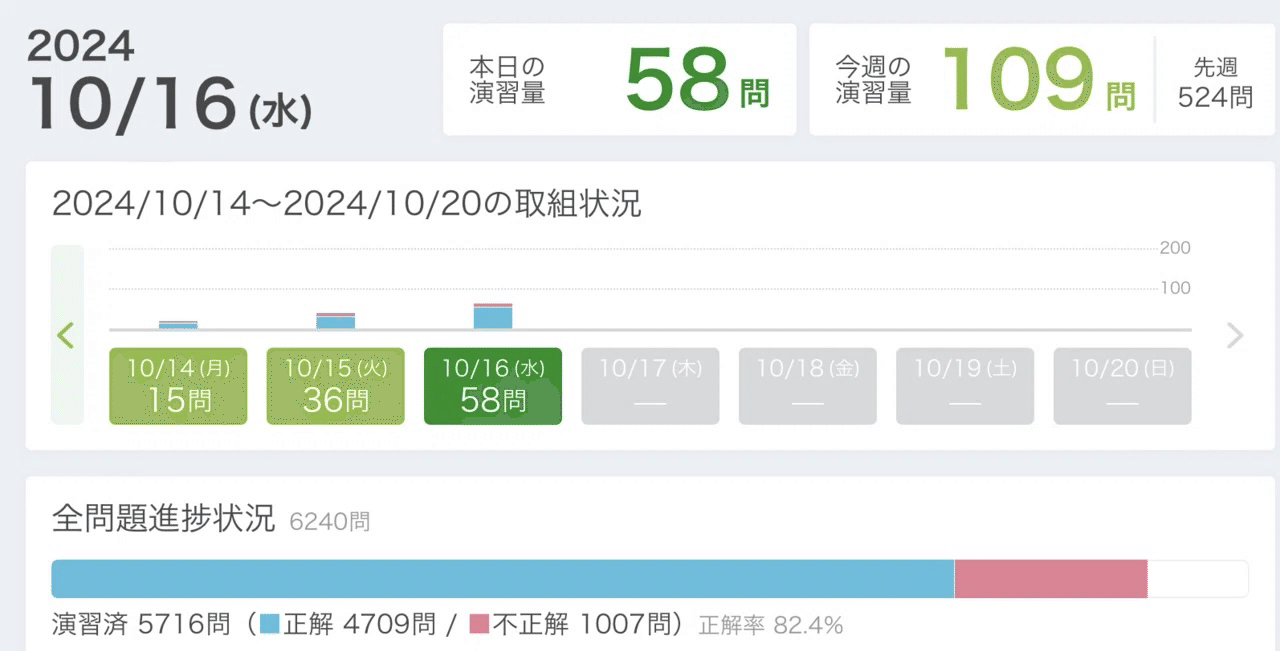Image resolution: width=1280 pixels, height=651 pixels.
Task: Select the 10/17 (木) day card
Action: 650,386
